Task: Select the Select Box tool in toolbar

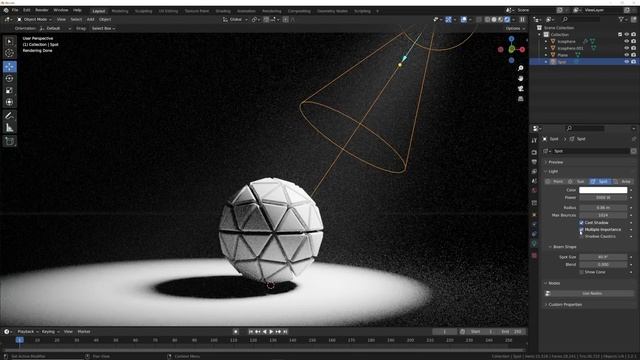Action: (x=9, y=41)
